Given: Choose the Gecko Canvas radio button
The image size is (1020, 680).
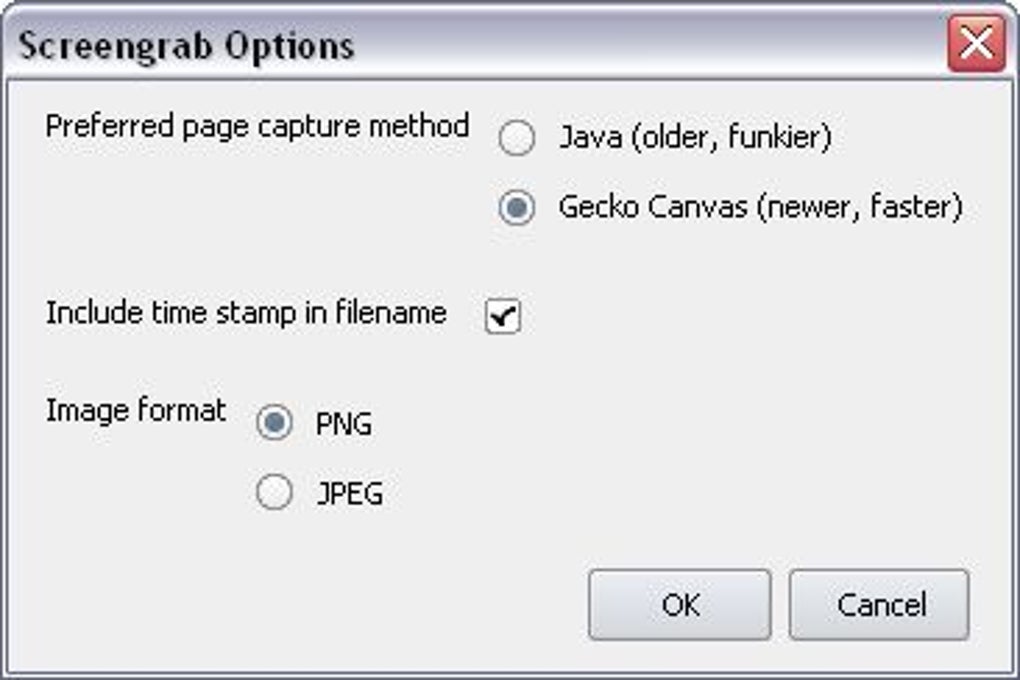Looking at the screenshot, I should click(x=516, y=208).
